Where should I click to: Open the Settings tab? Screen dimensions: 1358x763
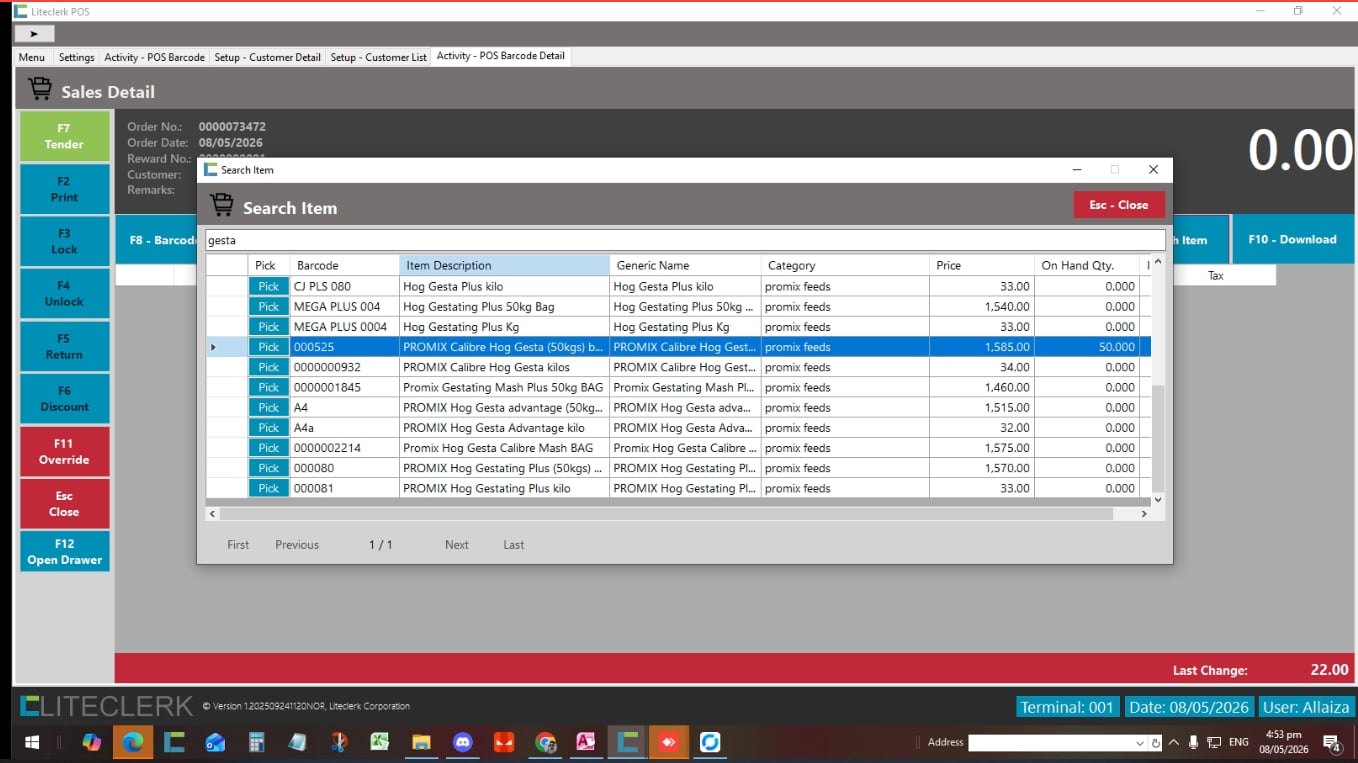(76, 57)
